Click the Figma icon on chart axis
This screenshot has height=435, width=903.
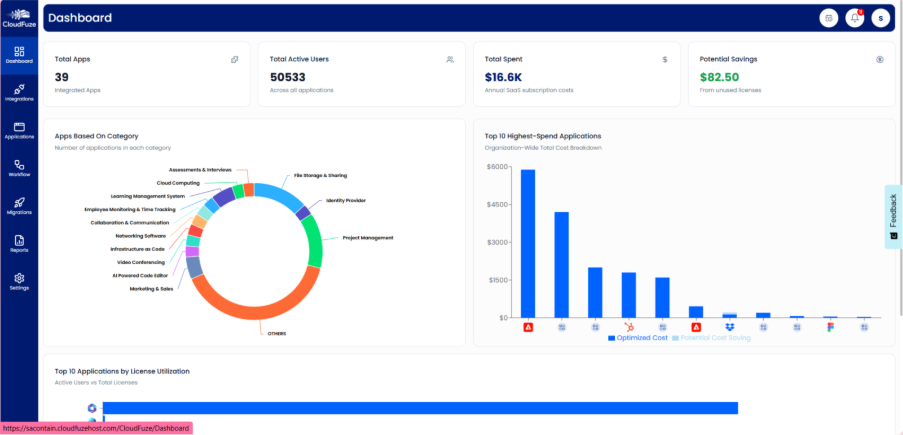tap(830, 327)
